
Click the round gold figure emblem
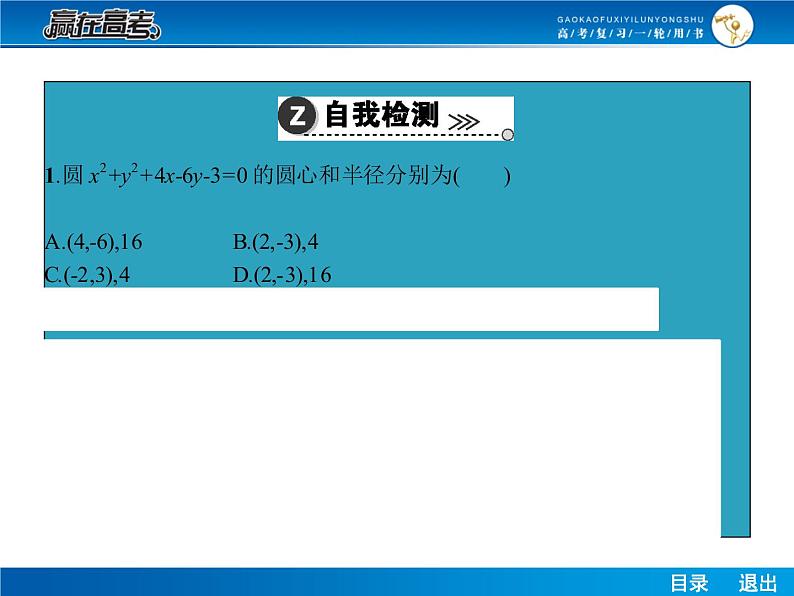(732, 25)
